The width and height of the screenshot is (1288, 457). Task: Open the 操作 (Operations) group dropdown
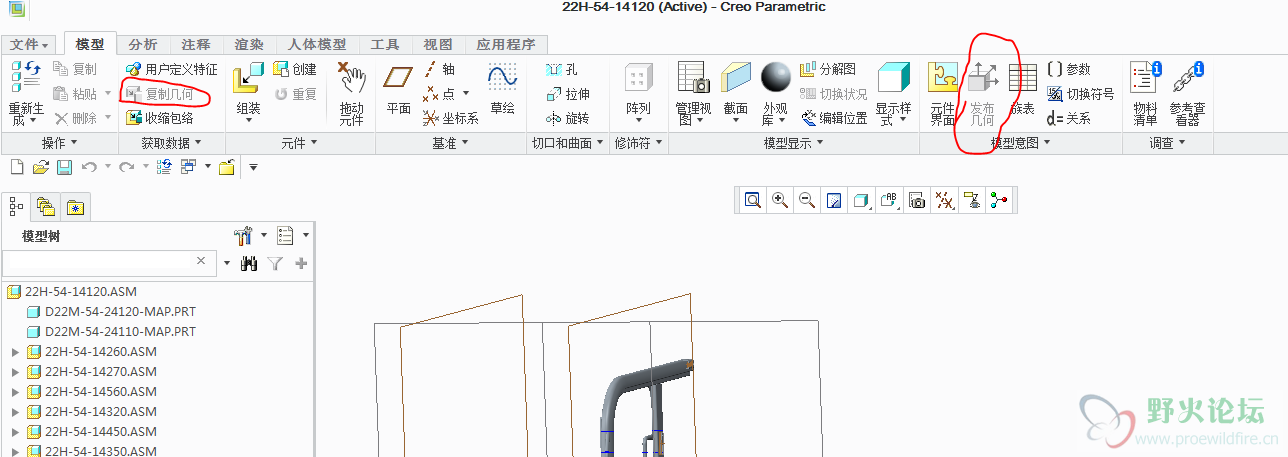(x=57, y=143)
